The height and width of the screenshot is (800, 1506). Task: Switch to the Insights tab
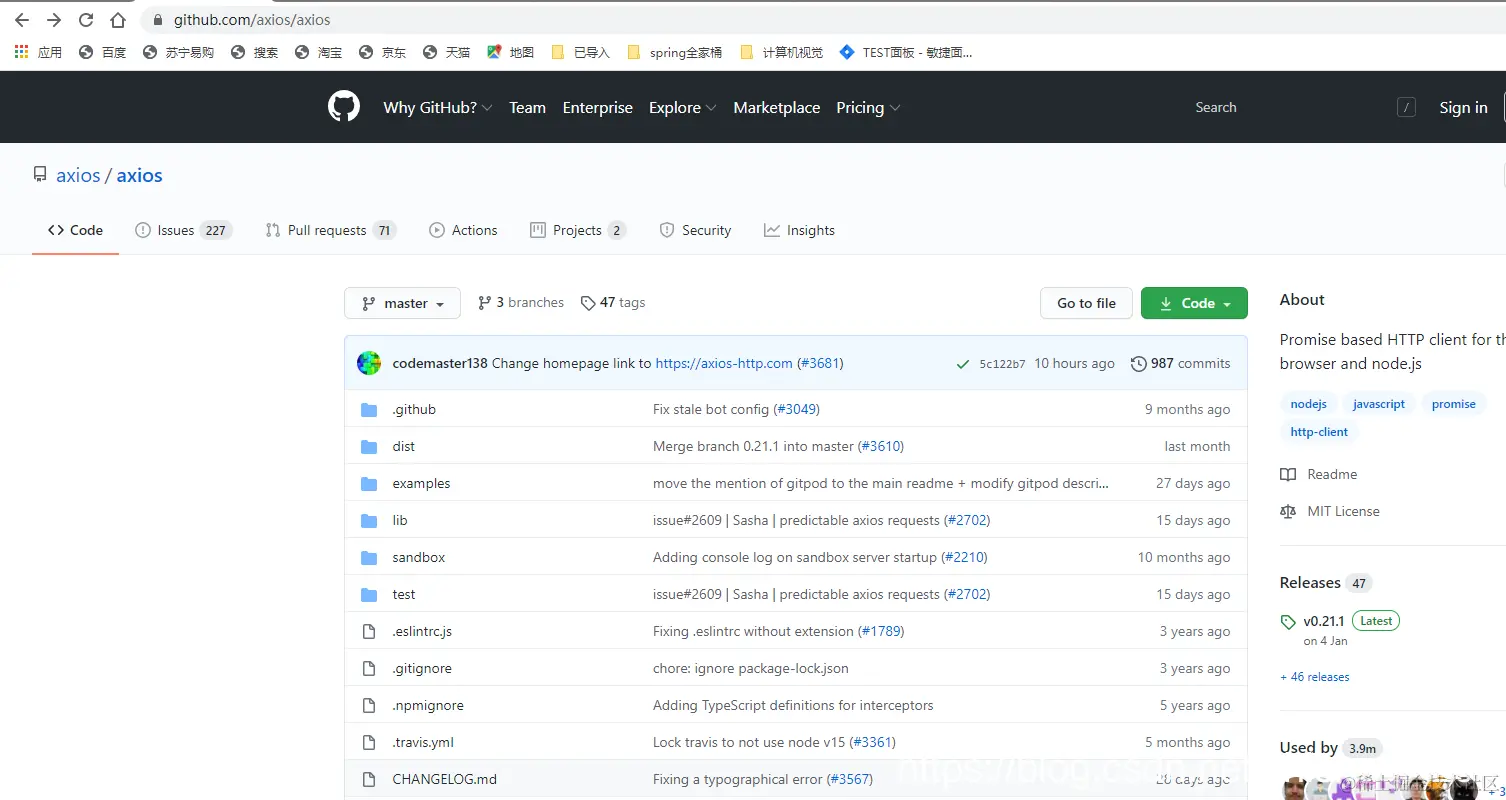point(799,230)
